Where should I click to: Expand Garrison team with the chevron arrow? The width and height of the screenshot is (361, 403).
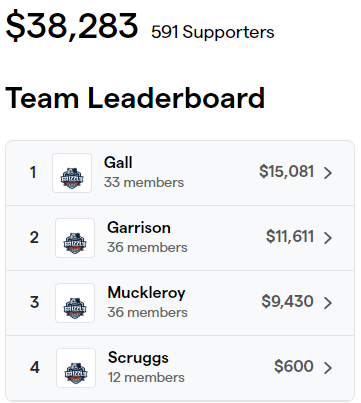[328, 238]
